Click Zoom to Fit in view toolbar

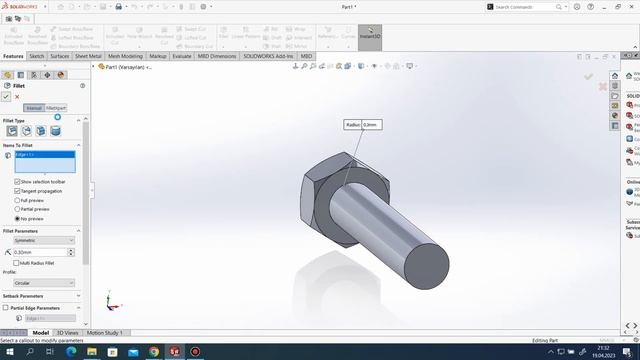pos(304,66)
